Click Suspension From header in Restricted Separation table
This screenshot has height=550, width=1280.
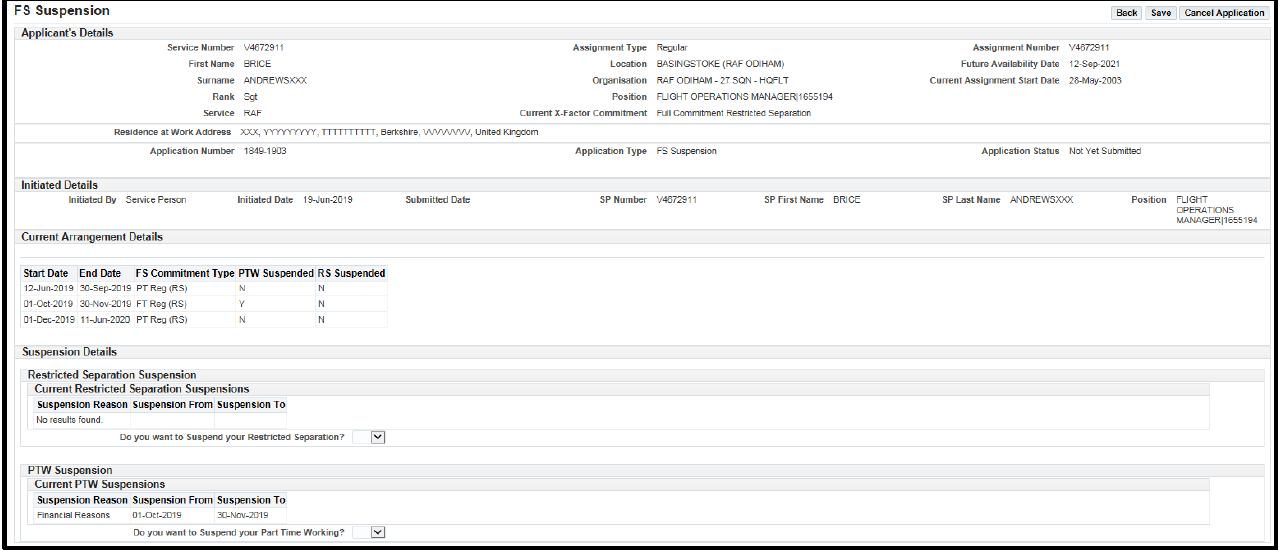tap(173, 405)
